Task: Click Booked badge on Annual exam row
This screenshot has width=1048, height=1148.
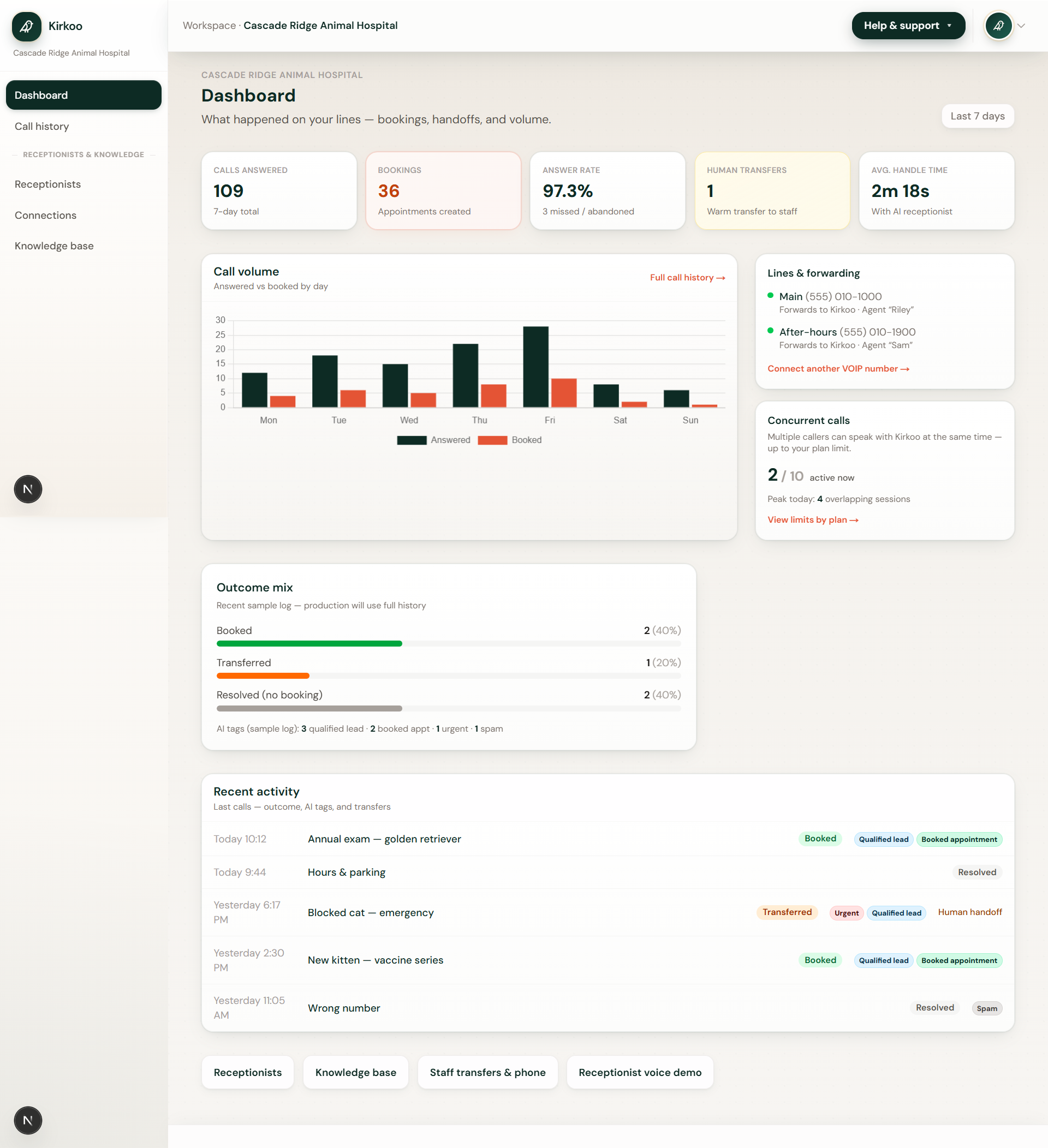Action: pyautogui.click(x=820, y=839)
